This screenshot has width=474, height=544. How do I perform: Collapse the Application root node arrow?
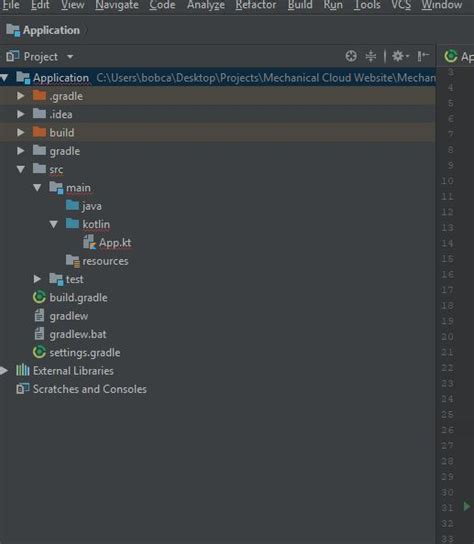coord(4,78)
